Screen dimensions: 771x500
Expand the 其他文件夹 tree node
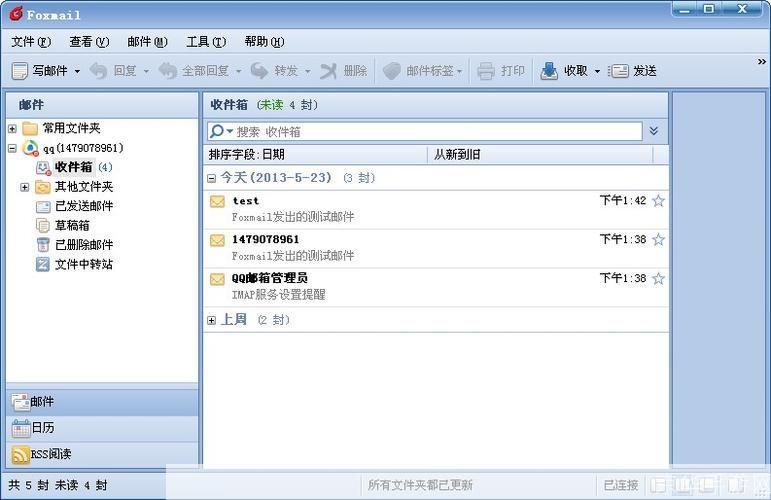(25, 187)
